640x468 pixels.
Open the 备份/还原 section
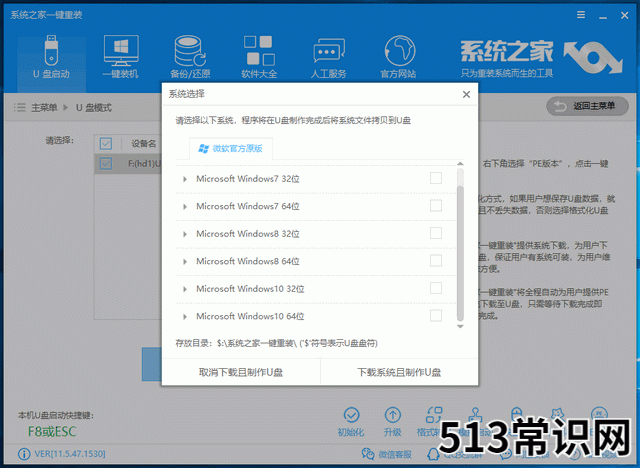click(190, 57)
